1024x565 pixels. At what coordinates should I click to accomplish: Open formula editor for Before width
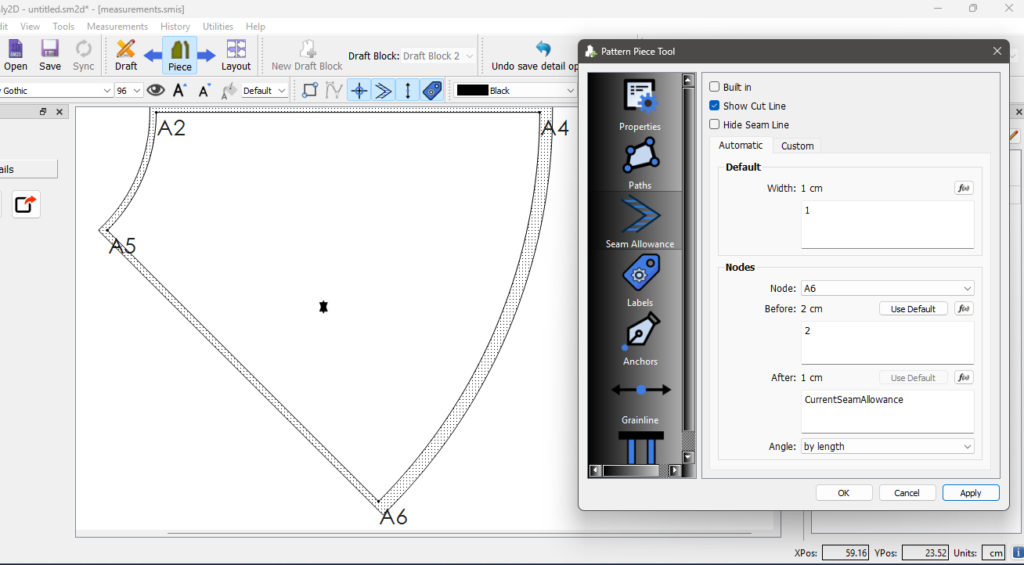coord(964,308)
